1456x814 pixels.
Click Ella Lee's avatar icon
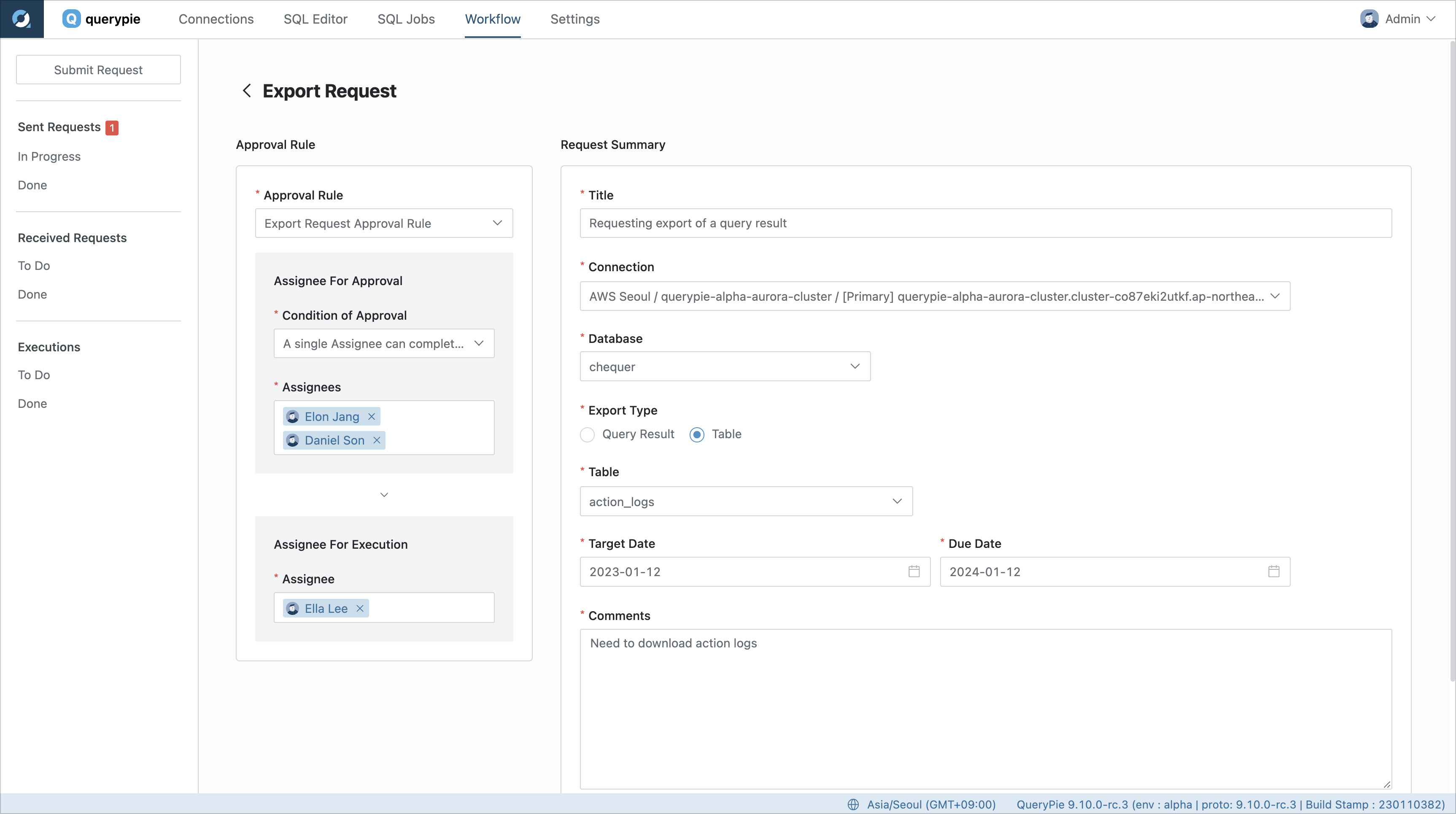[293, 608]
